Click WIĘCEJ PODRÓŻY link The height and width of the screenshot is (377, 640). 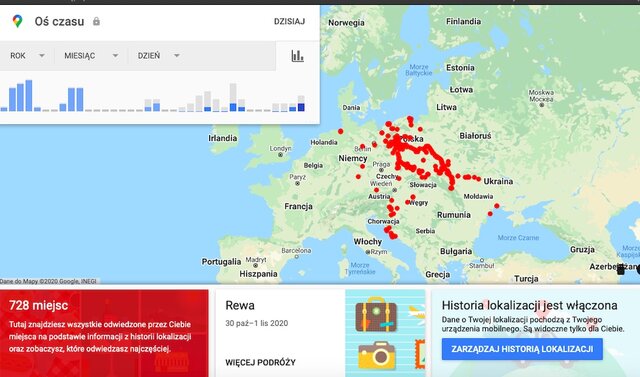[x=260, y=362]
